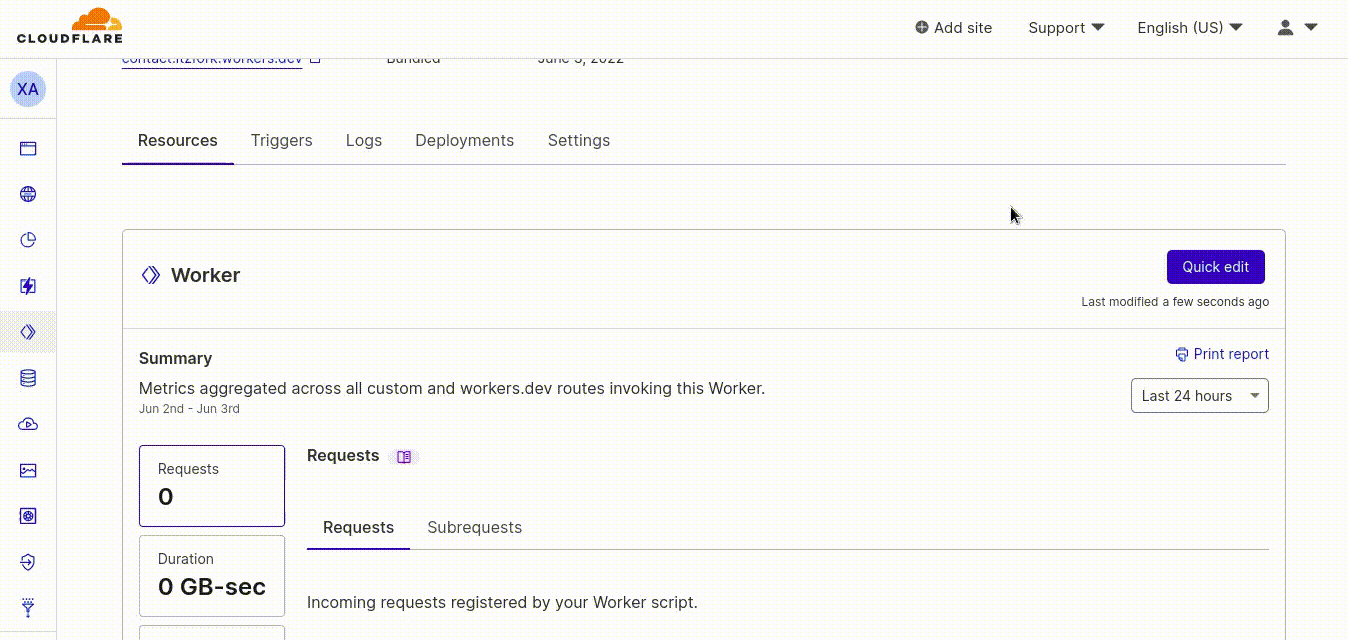Image resolution: width=1348 pixels, height=640 pixels.
Task: Open the Last 24 hours time range dropdown
Action: coord(1198,395)
